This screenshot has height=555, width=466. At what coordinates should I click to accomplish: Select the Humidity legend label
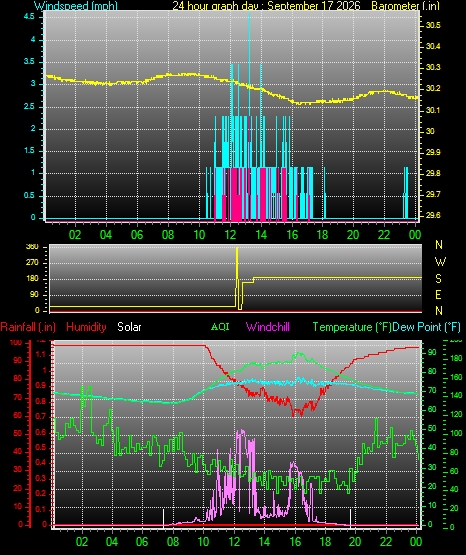(x=86, y=327)
